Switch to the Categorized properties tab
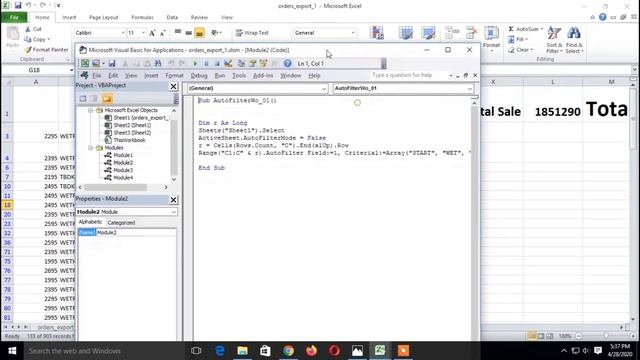The image size is (640, 360). (121, 222)
